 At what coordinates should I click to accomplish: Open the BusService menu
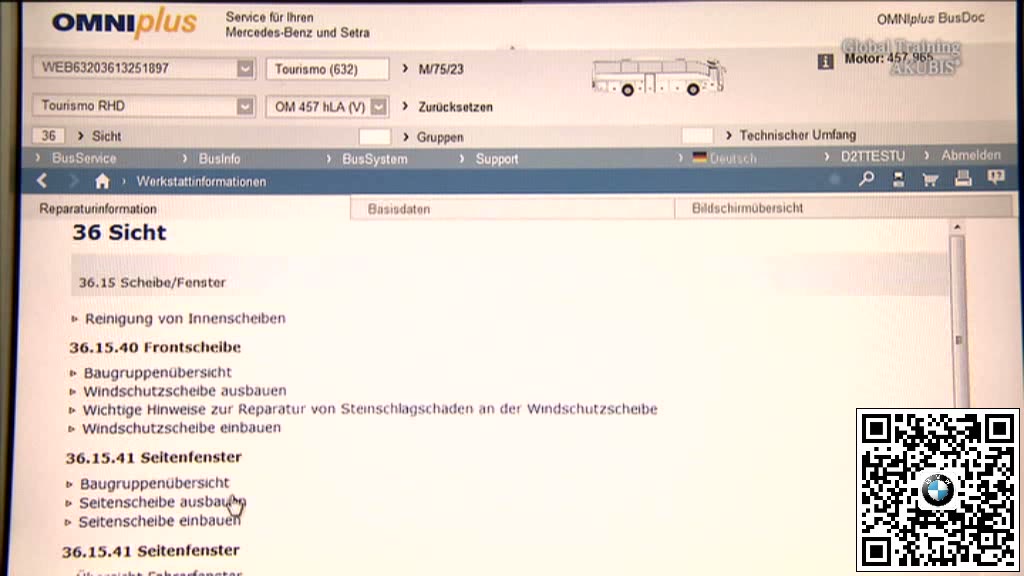click(x=84, y=158)
